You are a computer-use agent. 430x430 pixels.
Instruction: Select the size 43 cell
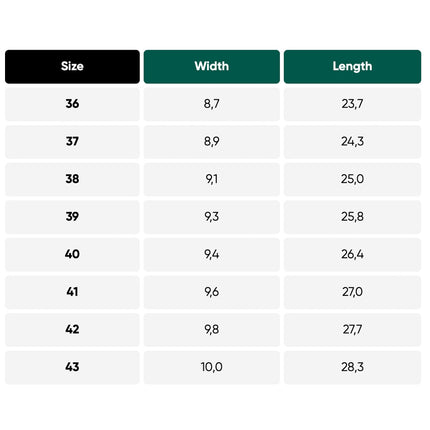[72, 367]
